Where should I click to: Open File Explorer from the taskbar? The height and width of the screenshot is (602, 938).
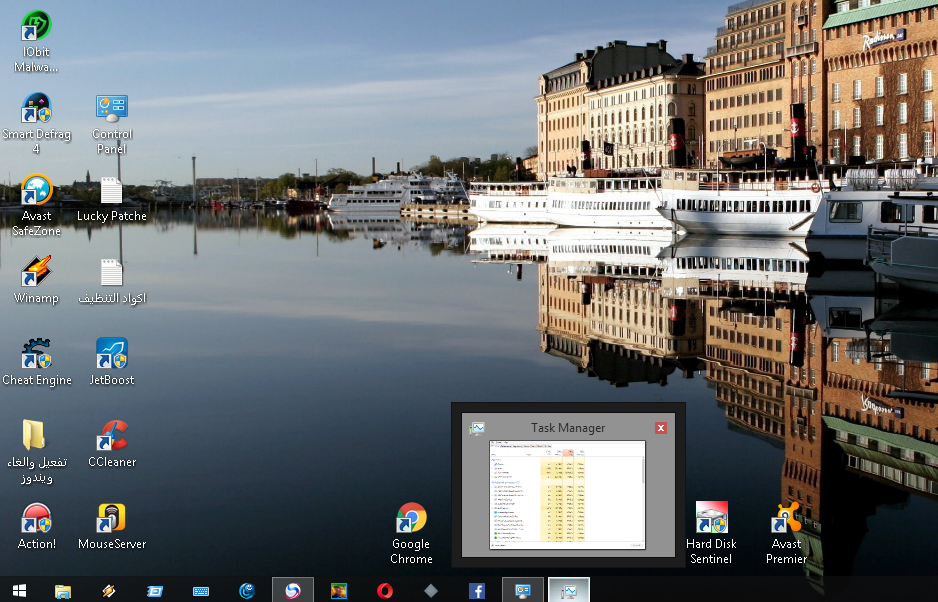point(62,590)
